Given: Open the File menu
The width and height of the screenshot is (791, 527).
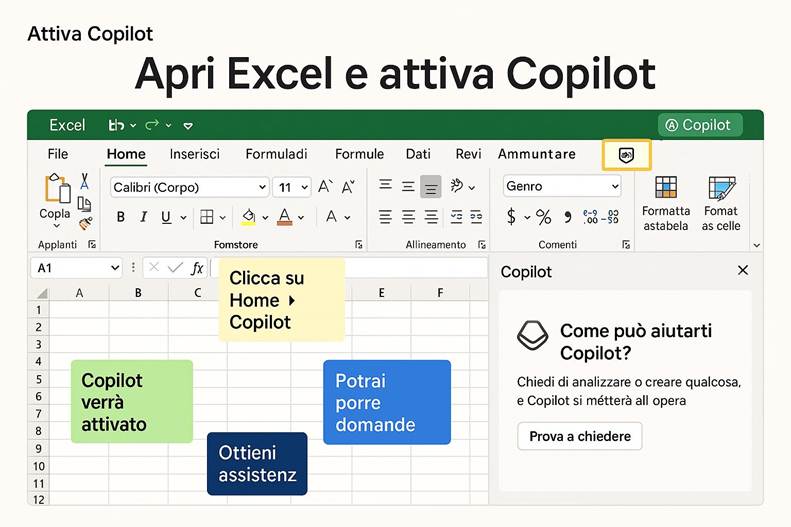Looking at the screenshot, I should click(x=58, y=154).
